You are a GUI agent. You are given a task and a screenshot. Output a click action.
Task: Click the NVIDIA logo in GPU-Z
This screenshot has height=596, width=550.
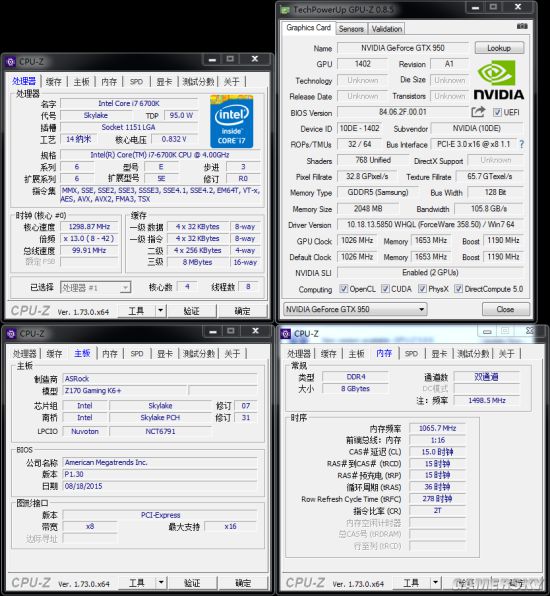pos(498,81)
